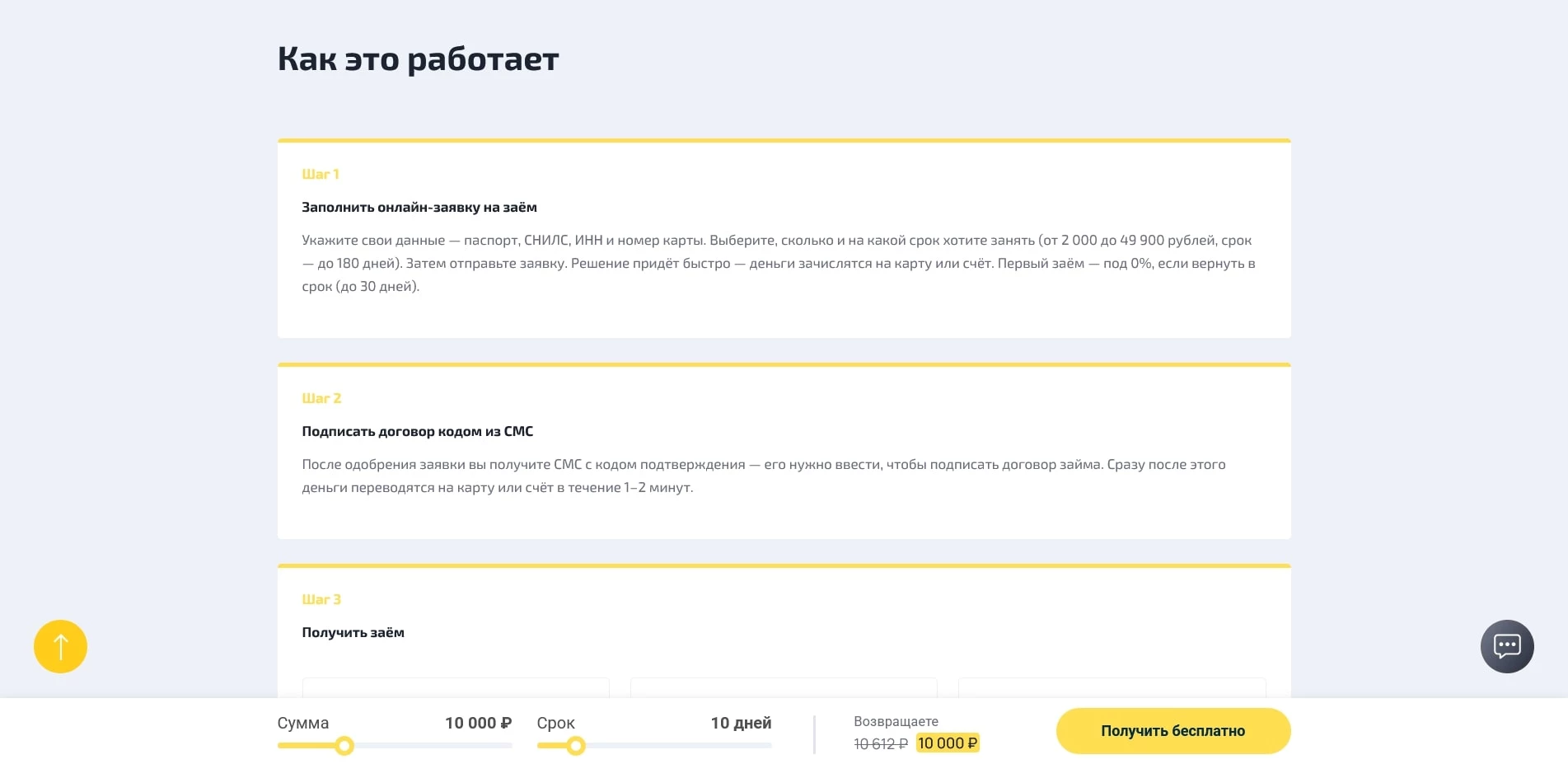Click the «Как это работает» page heading
Image resolution: width=1568 pixels, height=764 pixels.
point(417,58)
